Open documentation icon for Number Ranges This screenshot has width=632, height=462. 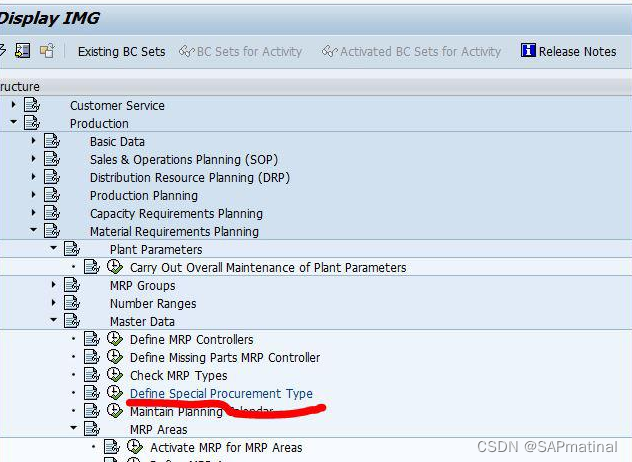tap(72, 302)
